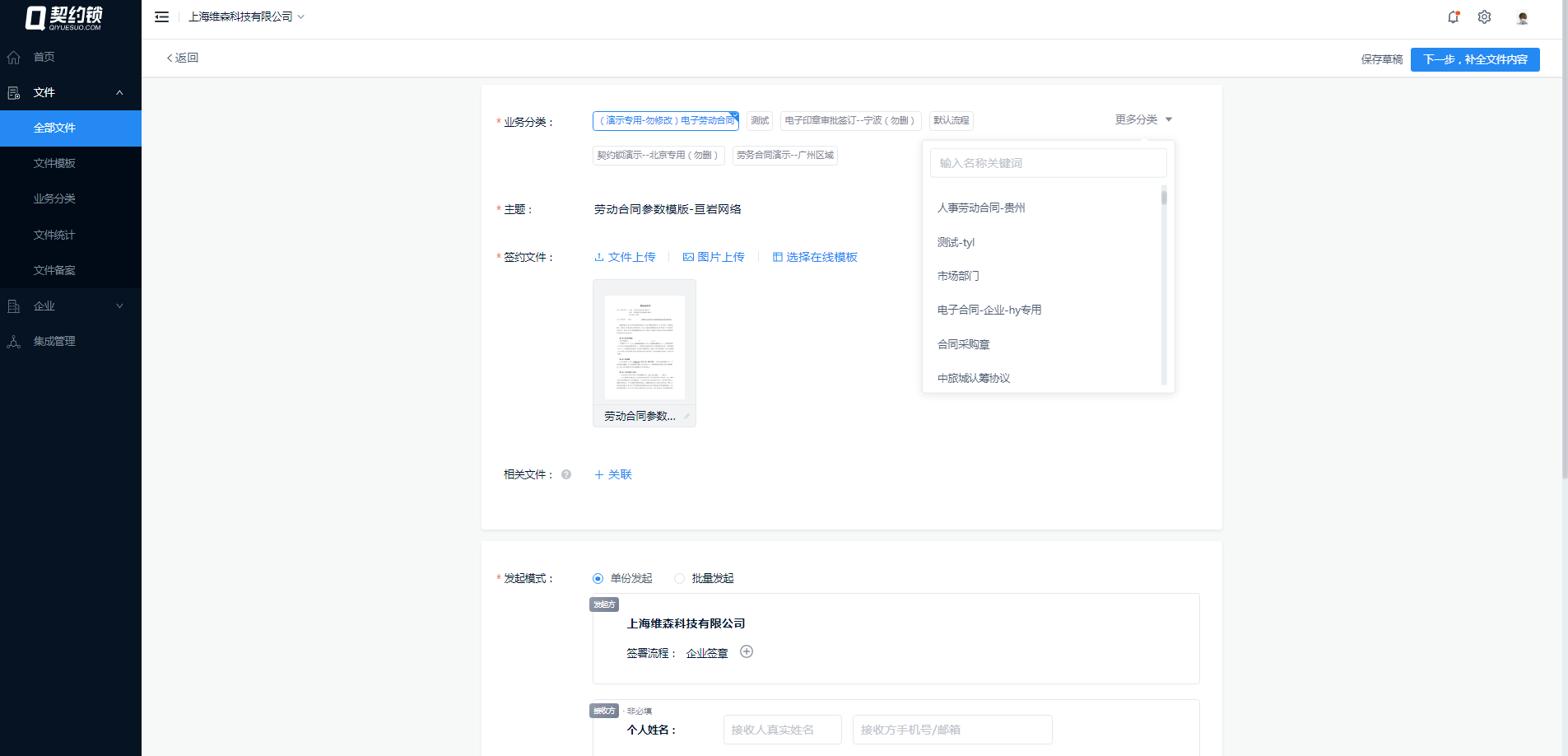Image resolution: width=1568 pixels, height=756 pixels.
Task: Select the 测试 category tag
Action: [760, 120]
